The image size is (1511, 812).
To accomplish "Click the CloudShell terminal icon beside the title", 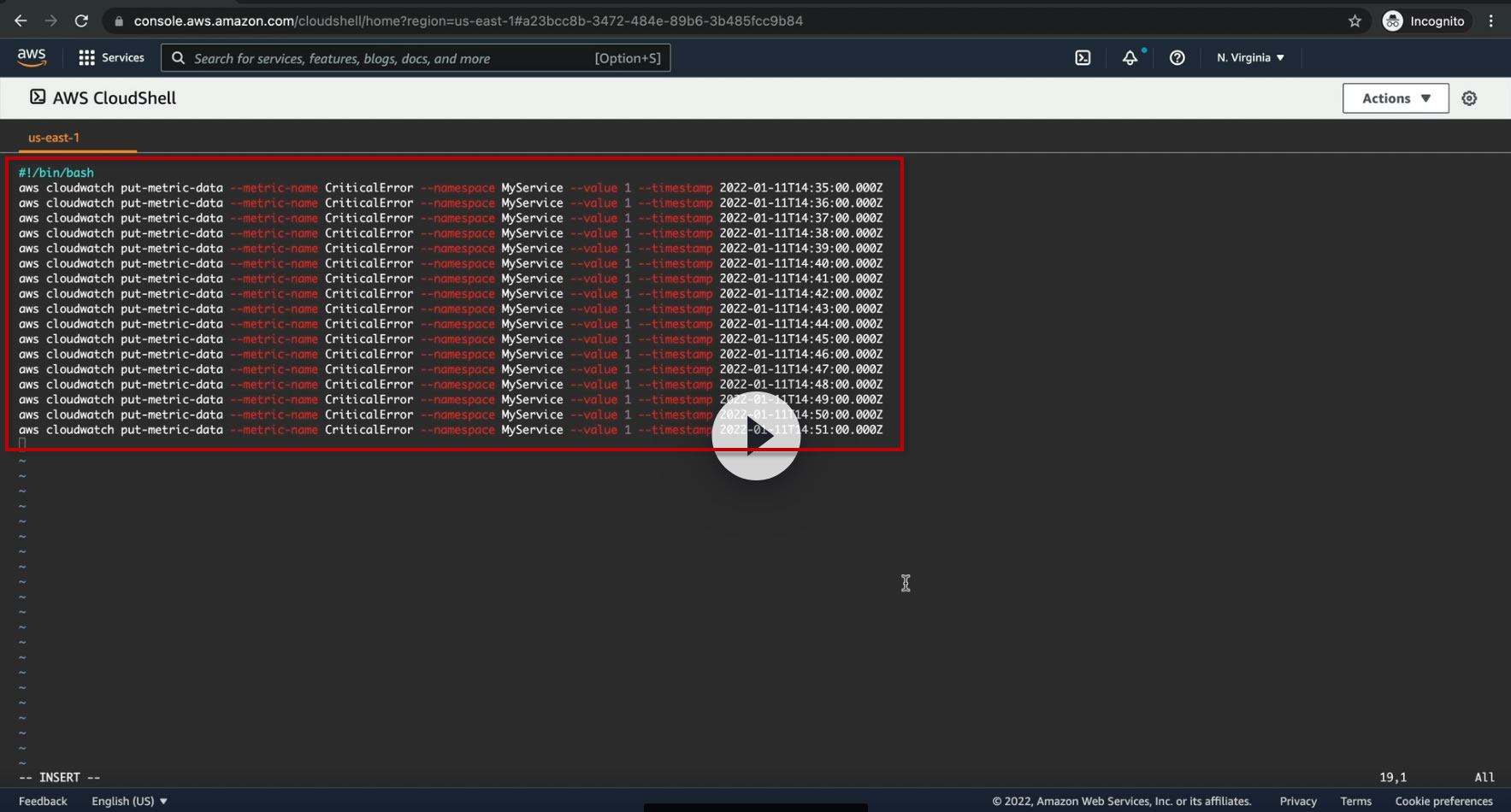I will [x=38, y=97].
